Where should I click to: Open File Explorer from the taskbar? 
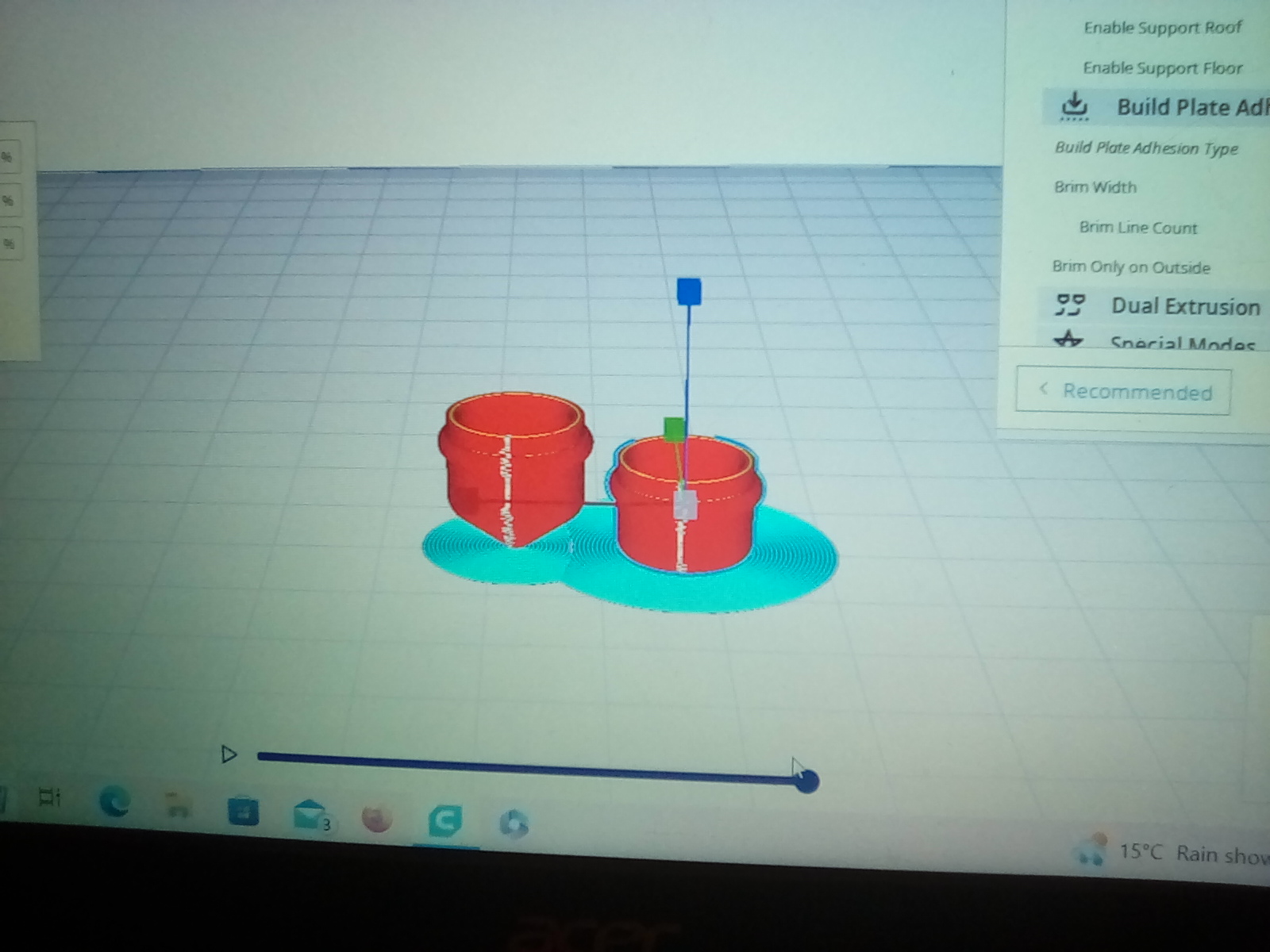179,806
